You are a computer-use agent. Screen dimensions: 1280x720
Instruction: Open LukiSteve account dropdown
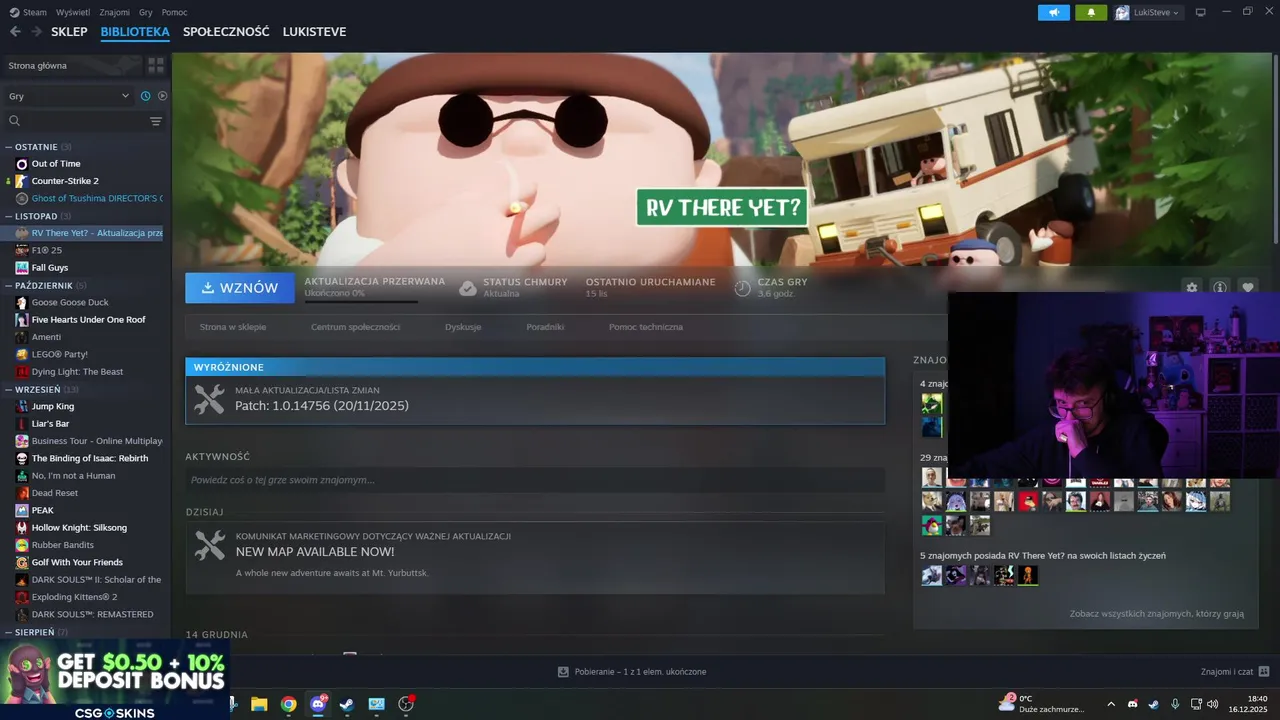1147,12
